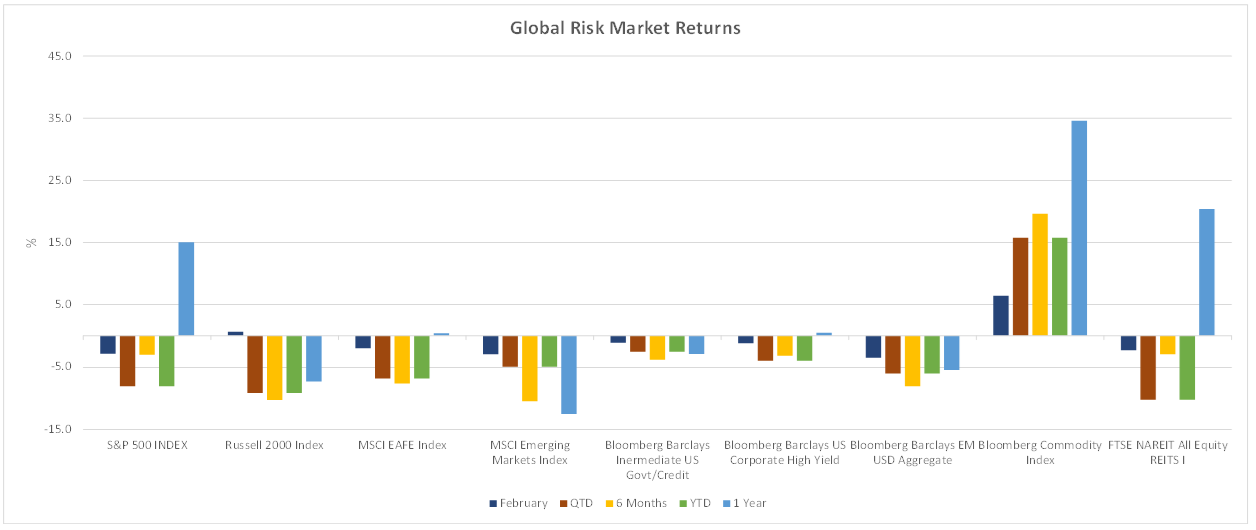Click the Bloomberg Commodity Index 6 Months bar
This screenshot has height=530, width=1256.
click(1039, 275)
